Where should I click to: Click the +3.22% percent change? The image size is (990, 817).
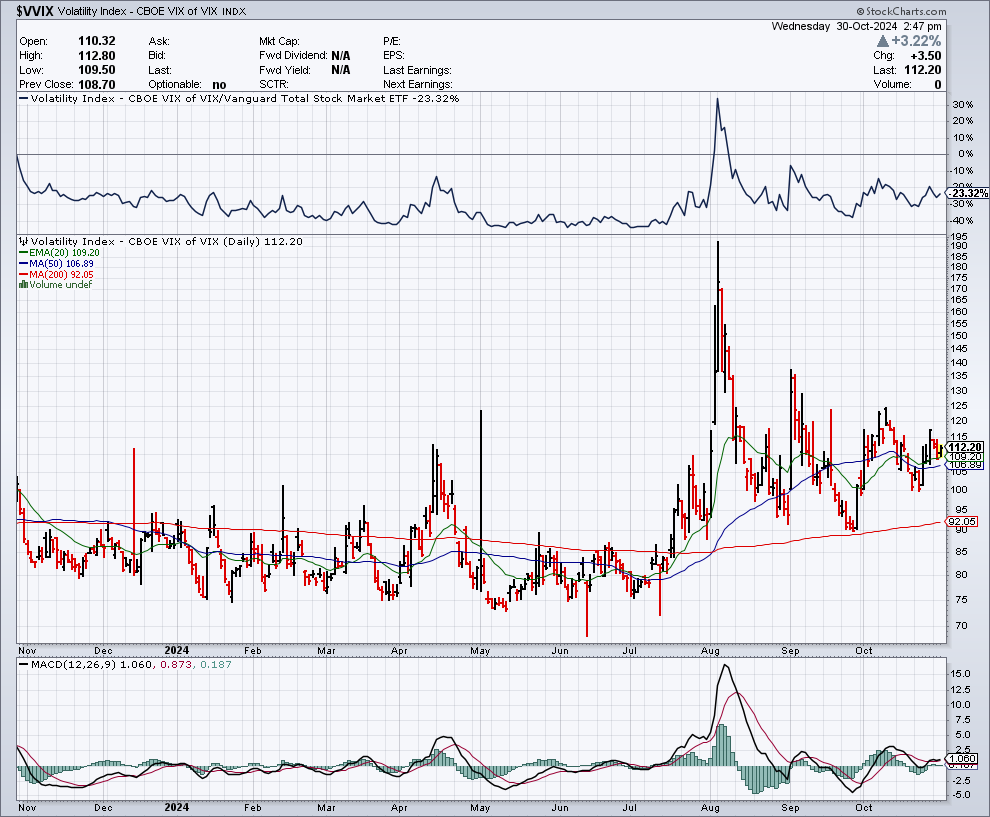pyautogui.click(x=916, y=41)
